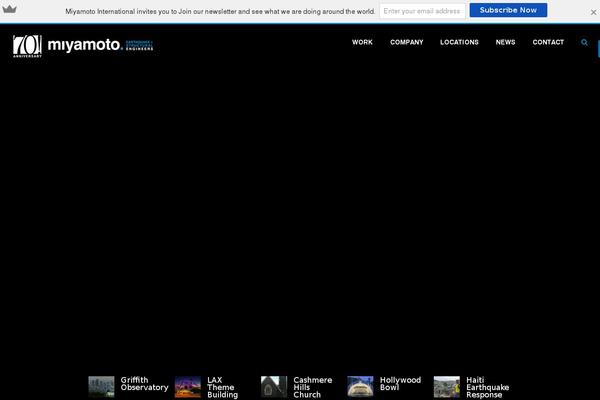Click the Hollywood Bowl text label

400,384
